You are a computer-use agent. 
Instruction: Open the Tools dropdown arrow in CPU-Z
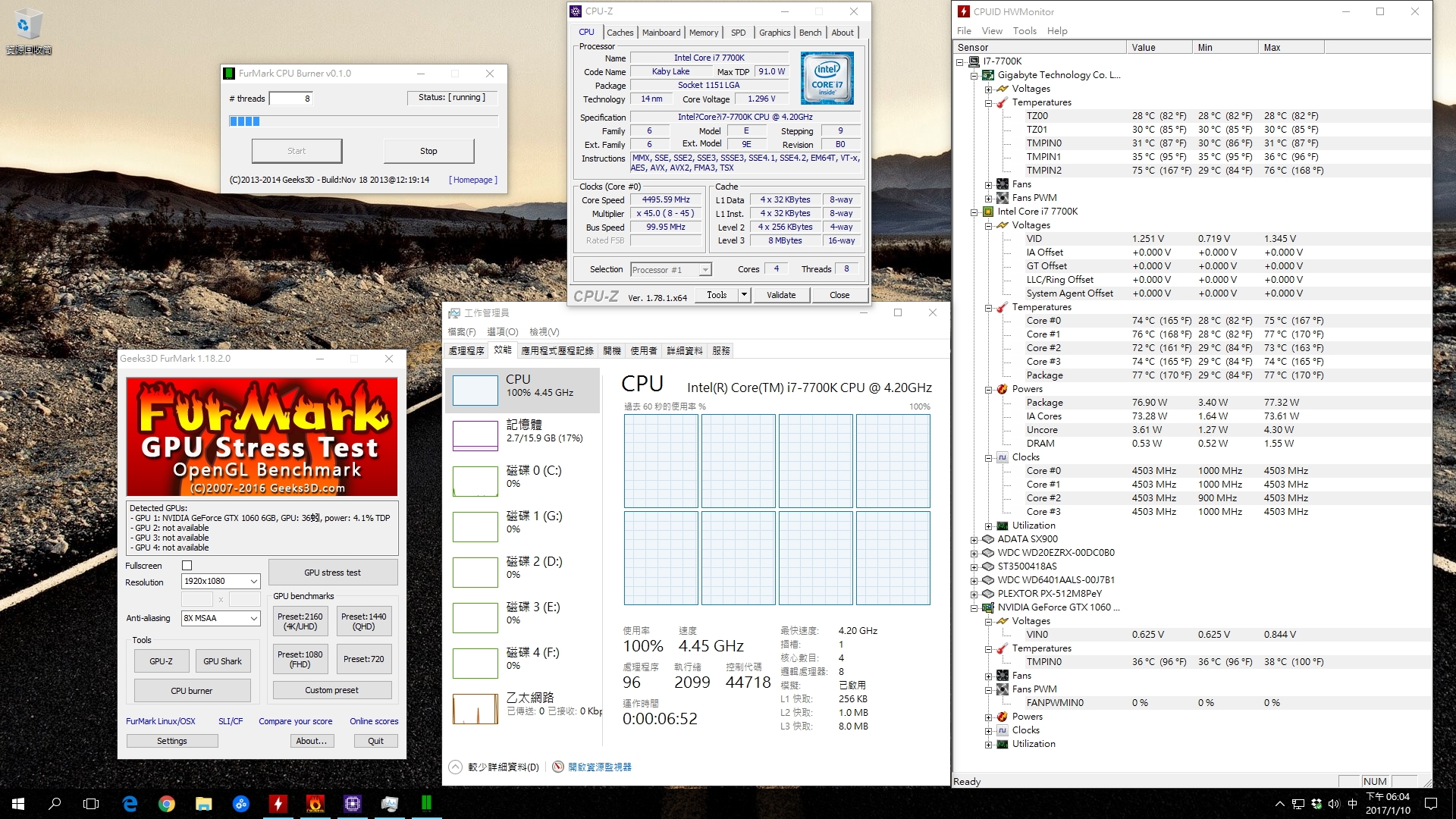744,295
